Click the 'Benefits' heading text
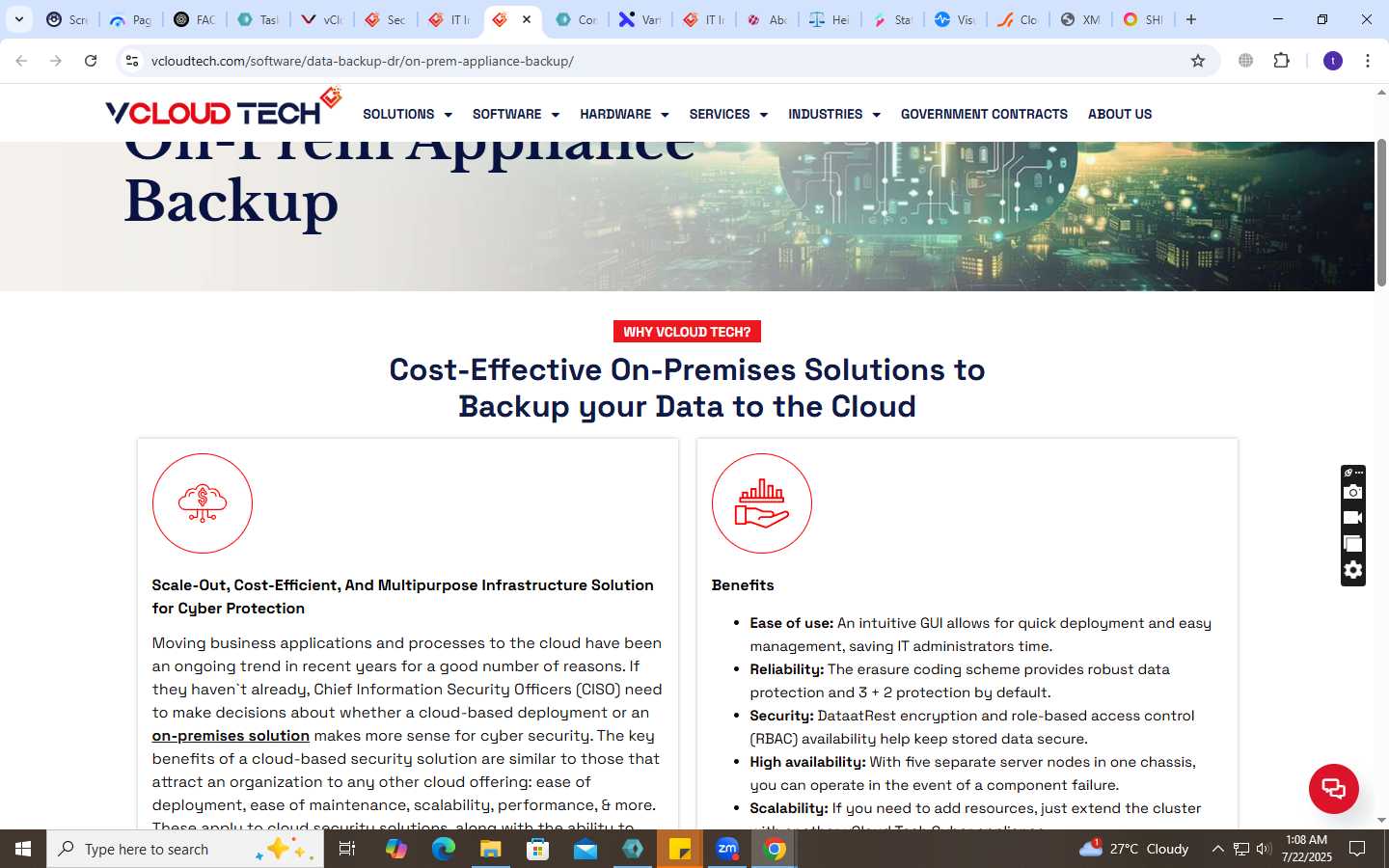This screenshot has width=1389, height=868. click(x=743, y=585)
